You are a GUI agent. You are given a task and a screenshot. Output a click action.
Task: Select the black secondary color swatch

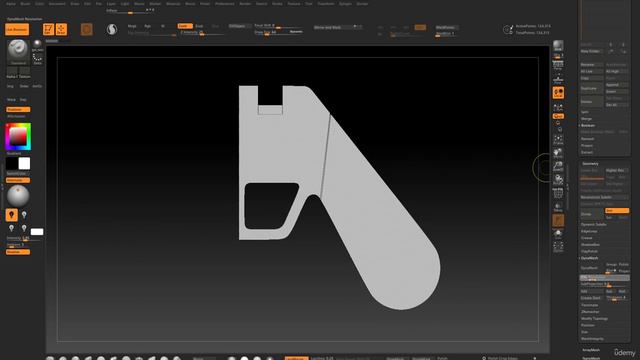[11, 164]
